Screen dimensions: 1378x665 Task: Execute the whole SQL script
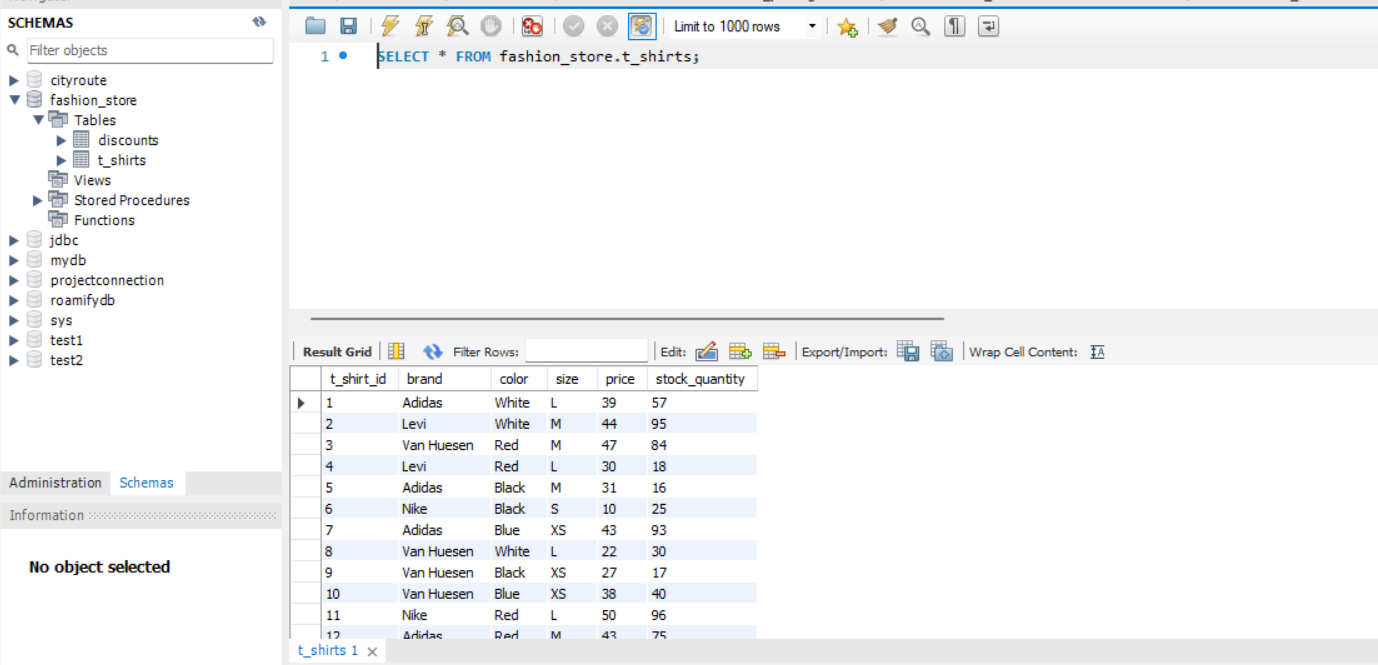[x=390, y=27]
